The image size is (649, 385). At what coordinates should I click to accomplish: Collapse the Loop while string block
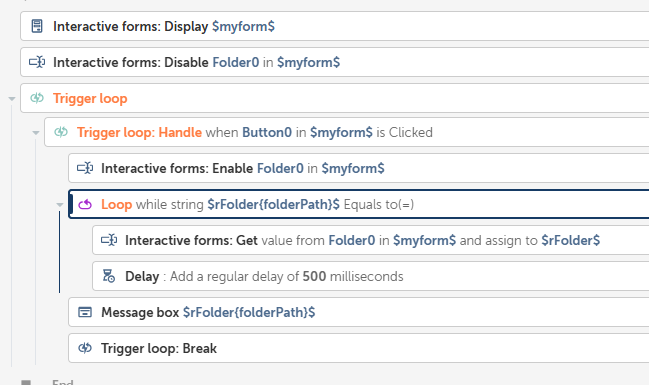(60, 205)
